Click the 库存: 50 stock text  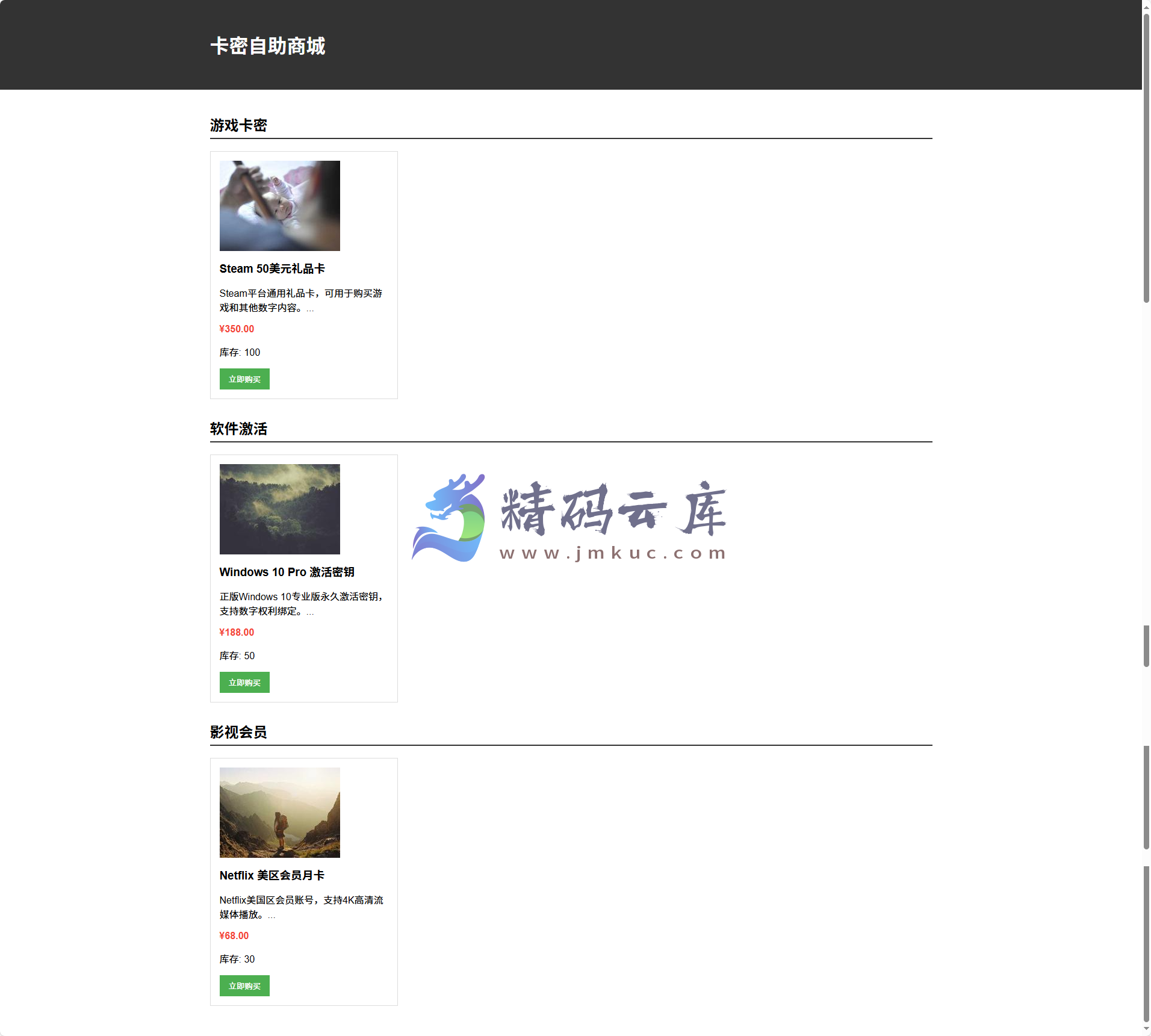237,656
